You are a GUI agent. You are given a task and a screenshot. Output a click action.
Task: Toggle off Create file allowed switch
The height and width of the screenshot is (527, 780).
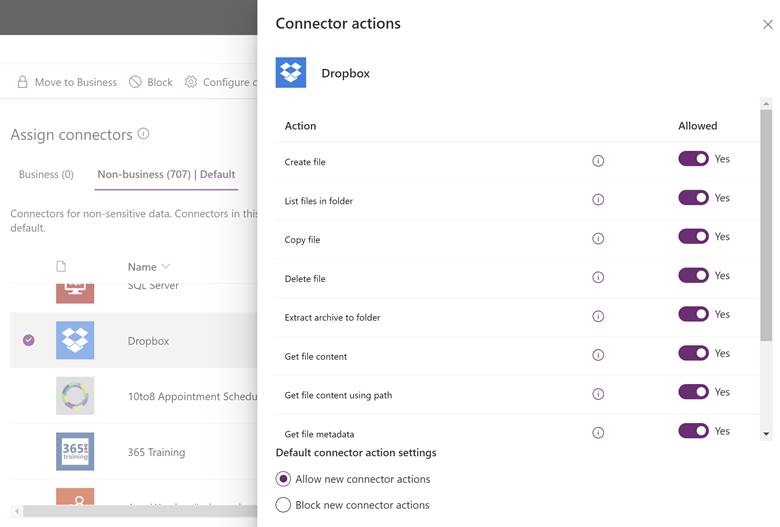point(693,159)
